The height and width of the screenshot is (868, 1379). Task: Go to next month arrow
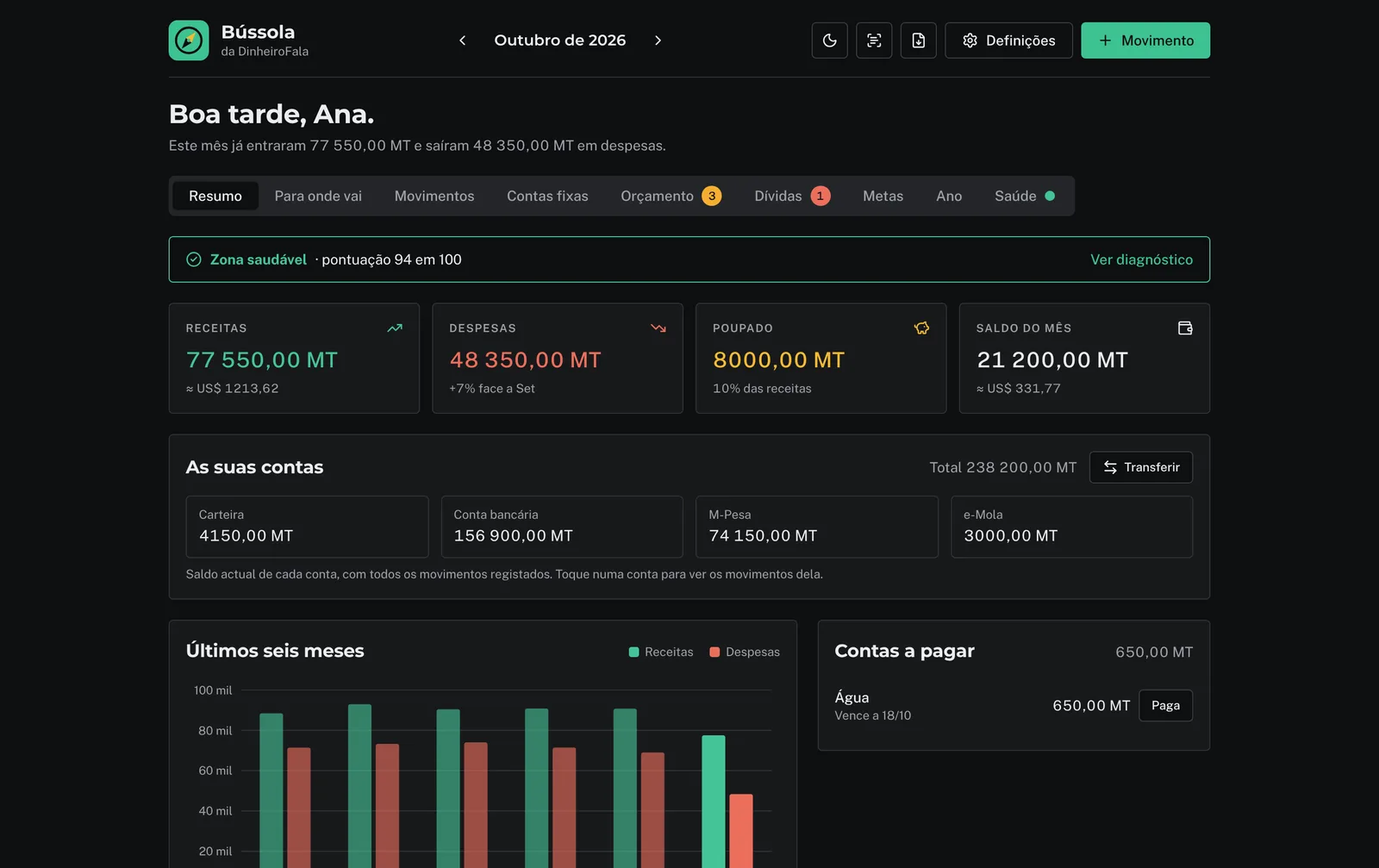pos(658,41)
